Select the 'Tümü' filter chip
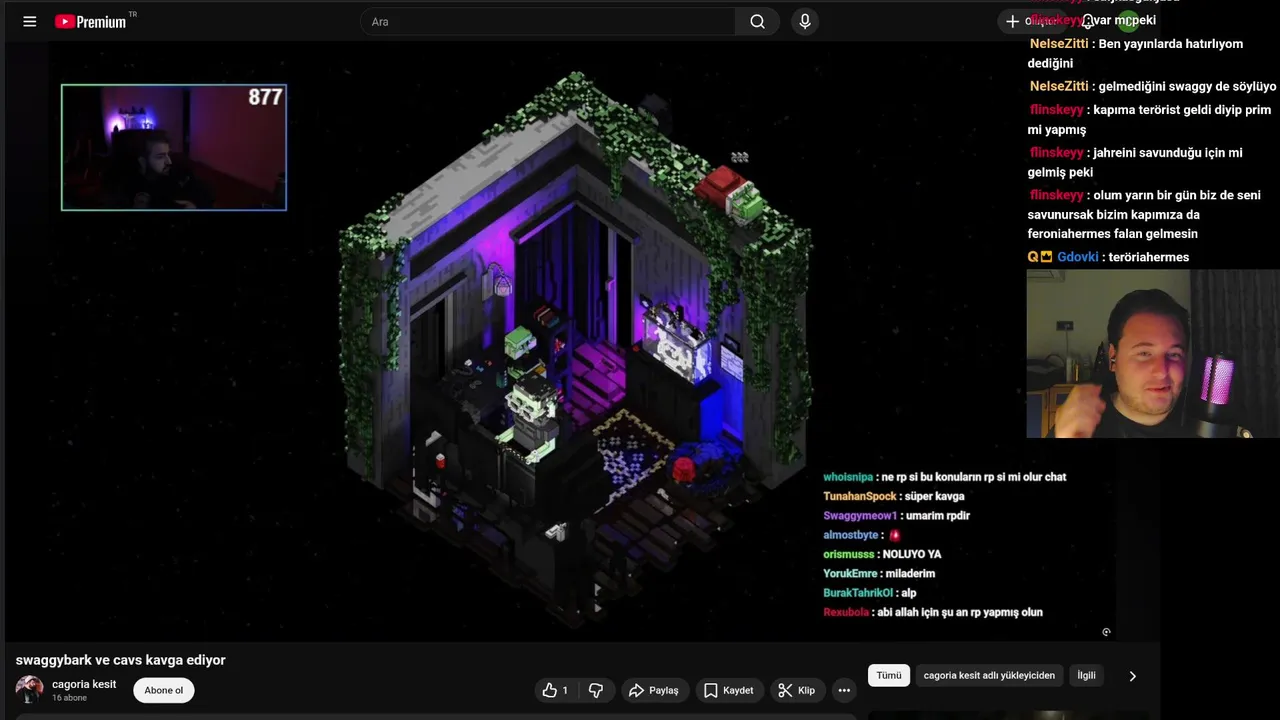 [x=889, y=675]
